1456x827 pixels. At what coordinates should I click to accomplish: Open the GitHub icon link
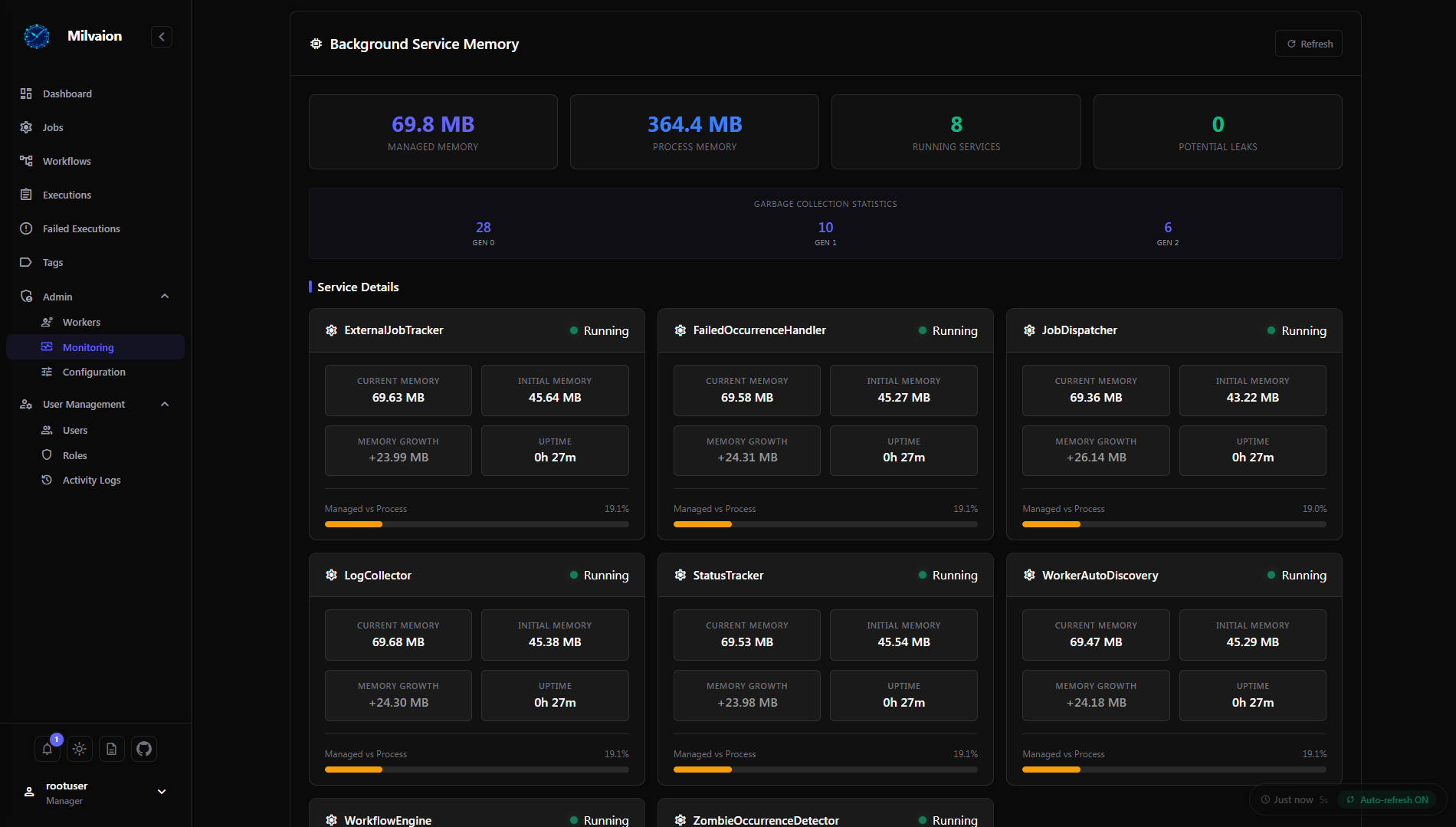(144, 749)
